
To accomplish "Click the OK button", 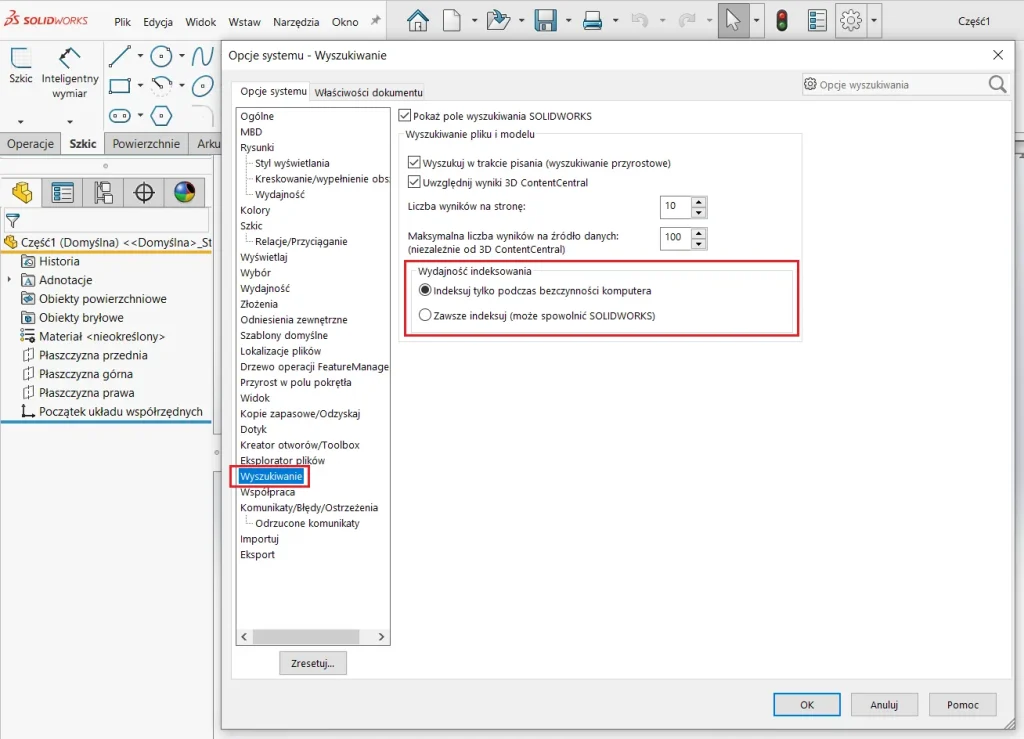I will coord(807,704).
